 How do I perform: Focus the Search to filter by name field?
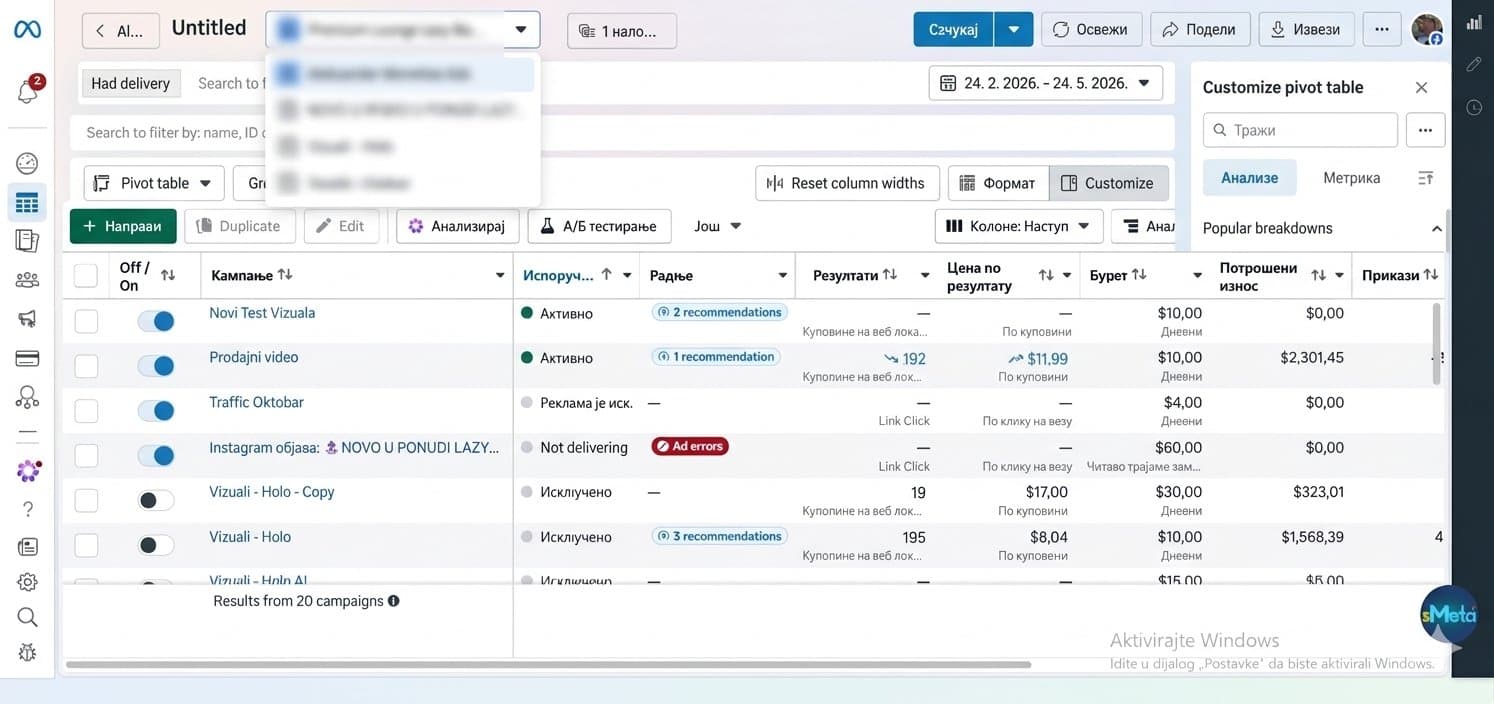620,132
